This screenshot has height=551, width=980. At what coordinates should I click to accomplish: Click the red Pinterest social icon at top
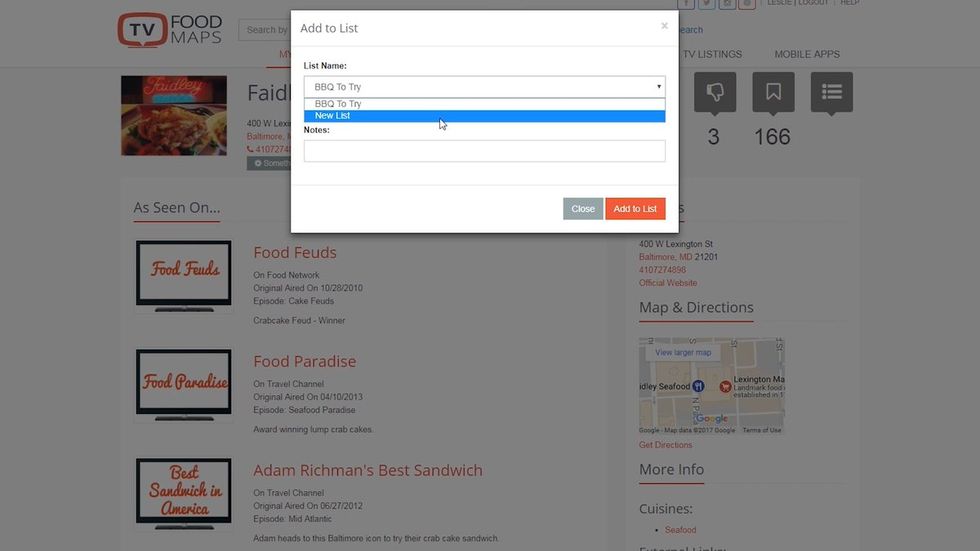pos(747,3)
